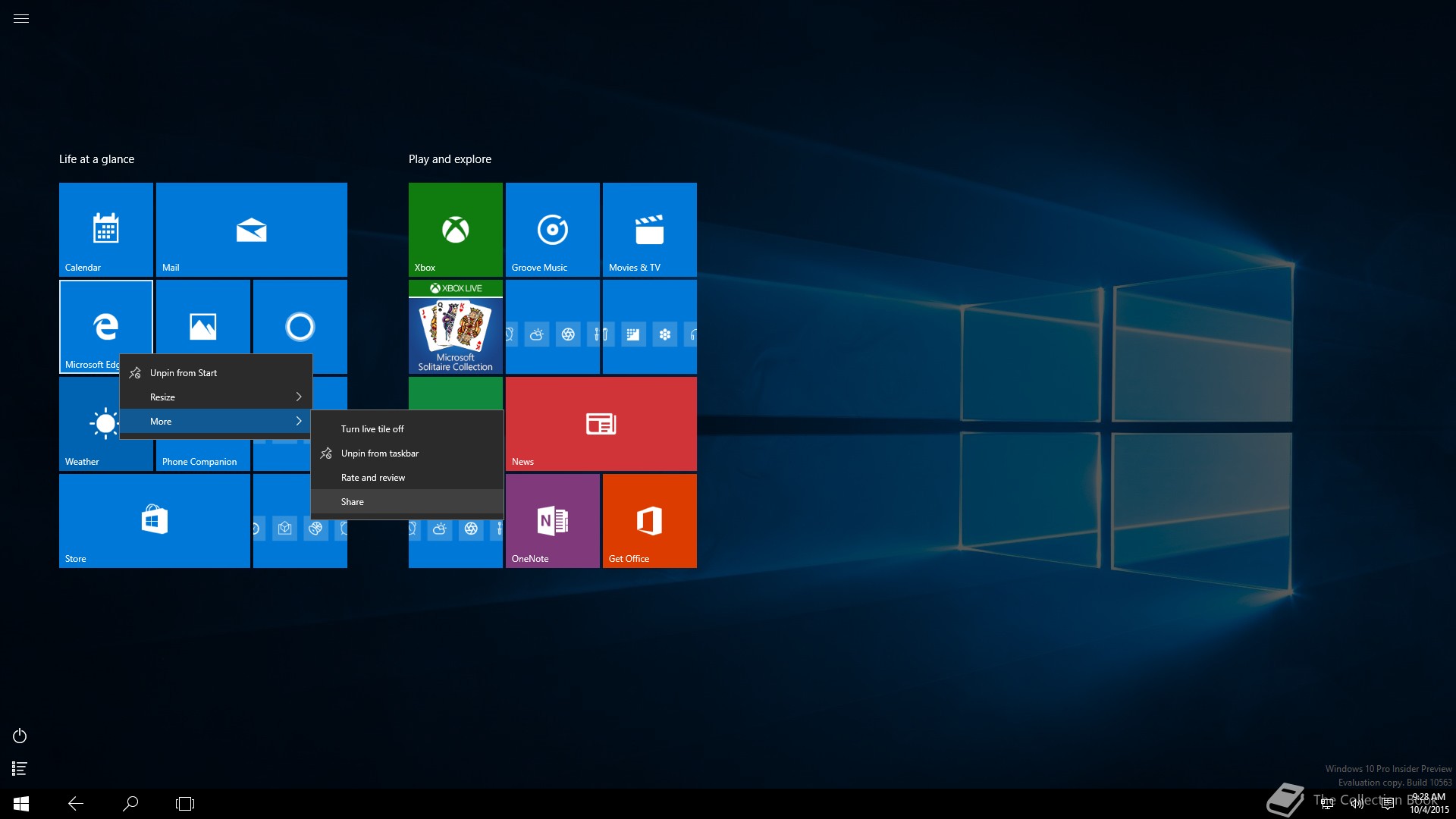This screenshot has height=819, width=1456.
Task: Select Rate and review
Action: (x=407, y=478)
